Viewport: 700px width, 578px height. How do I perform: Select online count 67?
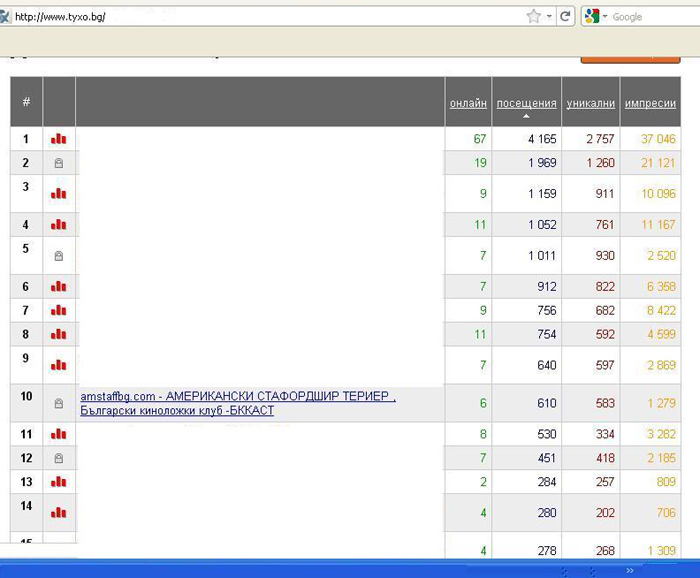[479, 139]
